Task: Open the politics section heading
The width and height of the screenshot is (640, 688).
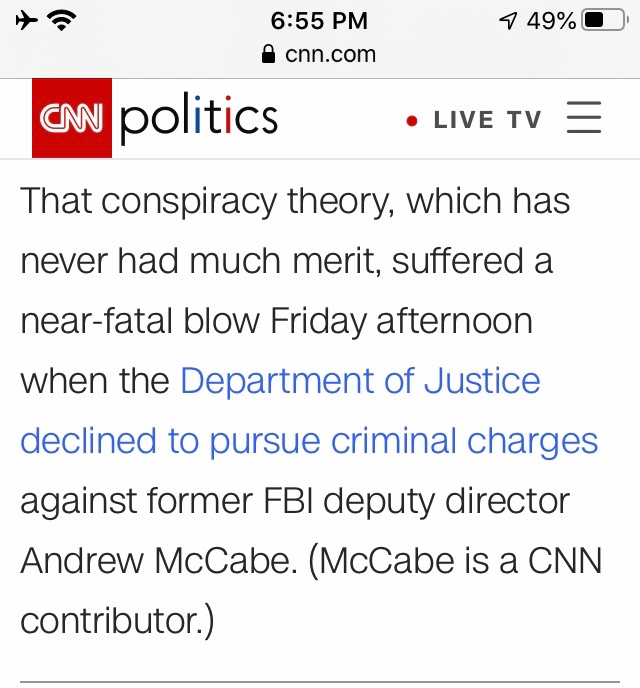Action: click(198, 119)
